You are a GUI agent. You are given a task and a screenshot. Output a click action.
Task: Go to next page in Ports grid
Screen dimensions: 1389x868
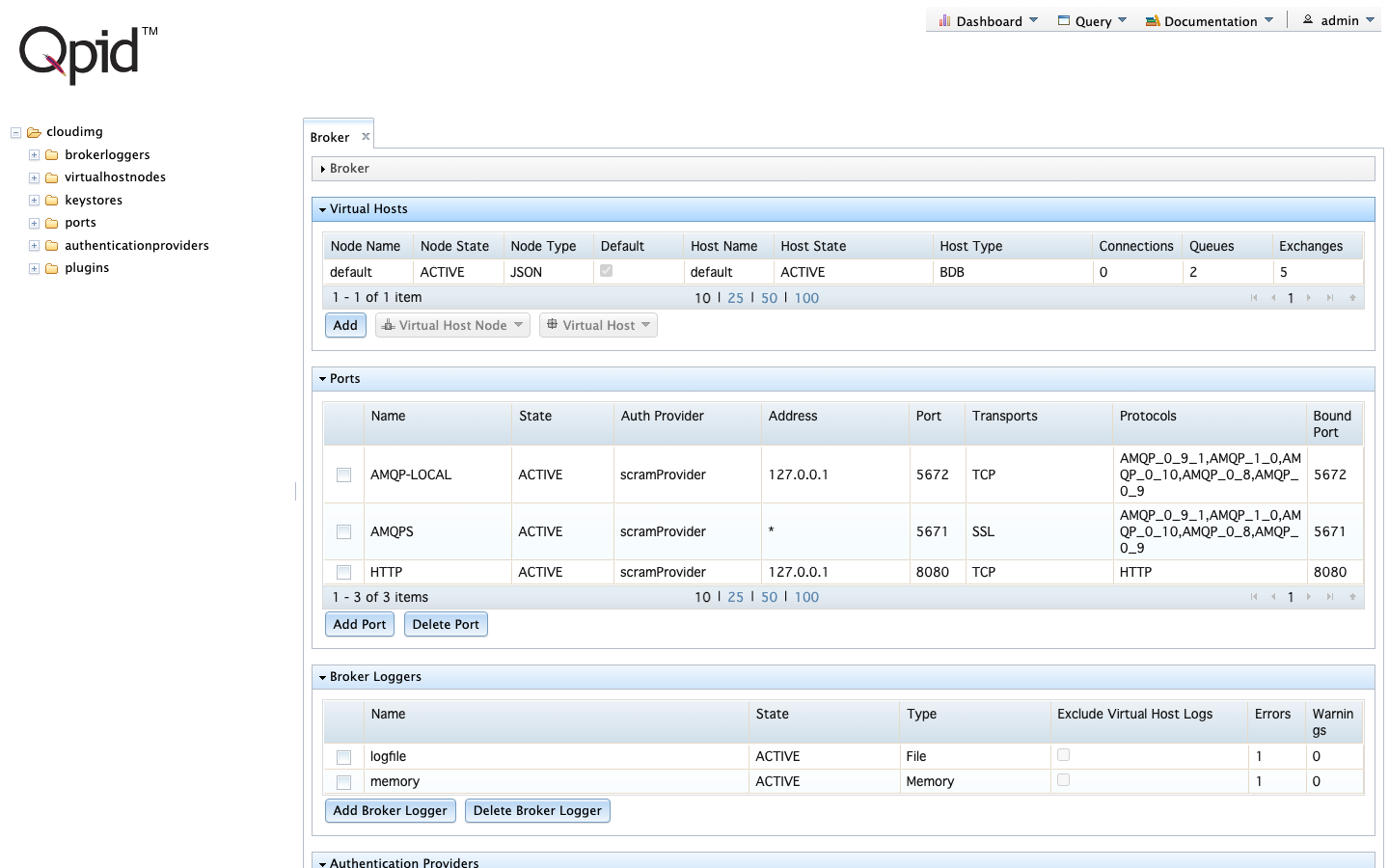coord(1309,597)
